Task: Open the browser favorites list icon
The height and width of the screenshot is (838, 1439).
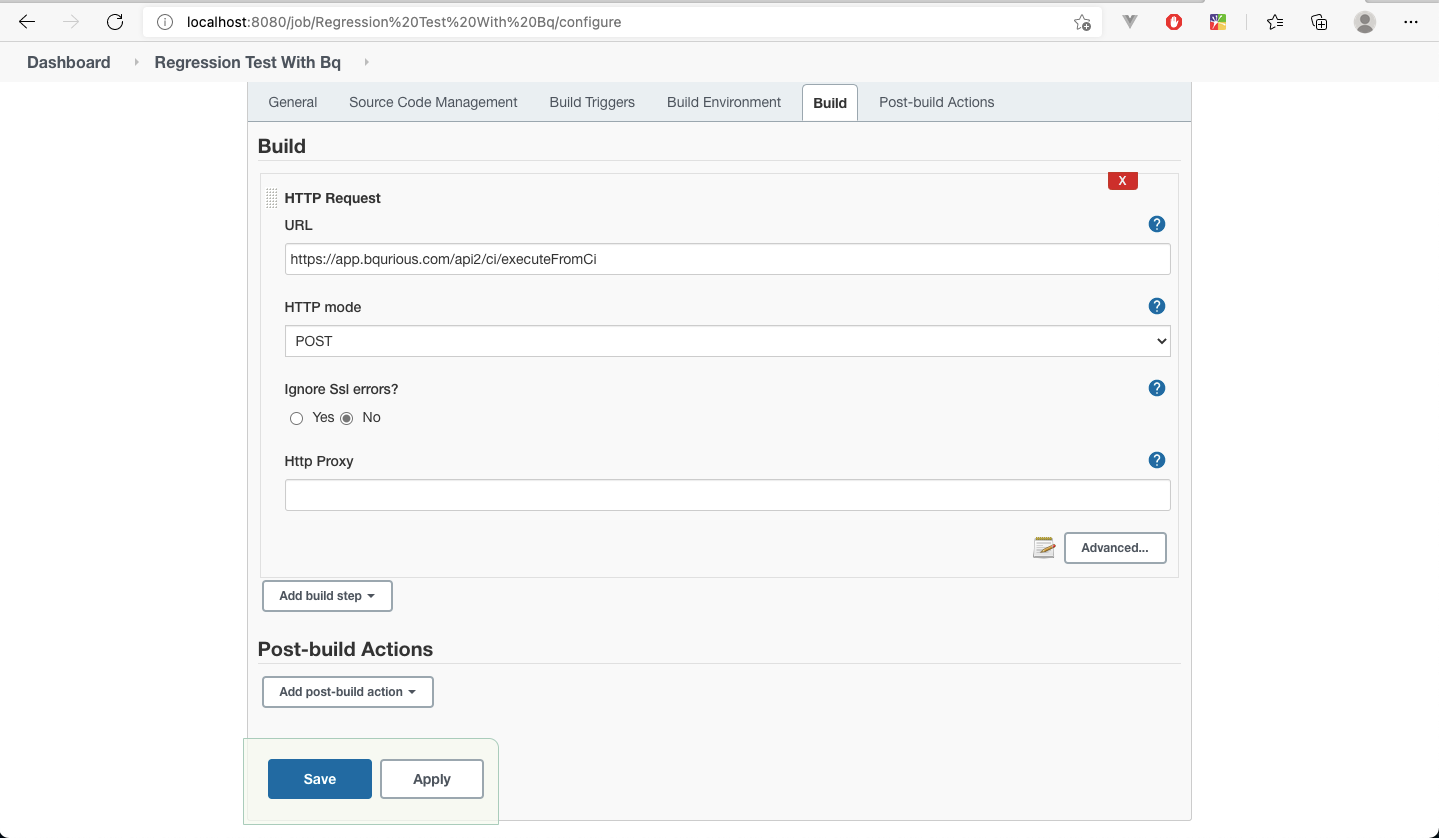Action: pos(1275,22)
